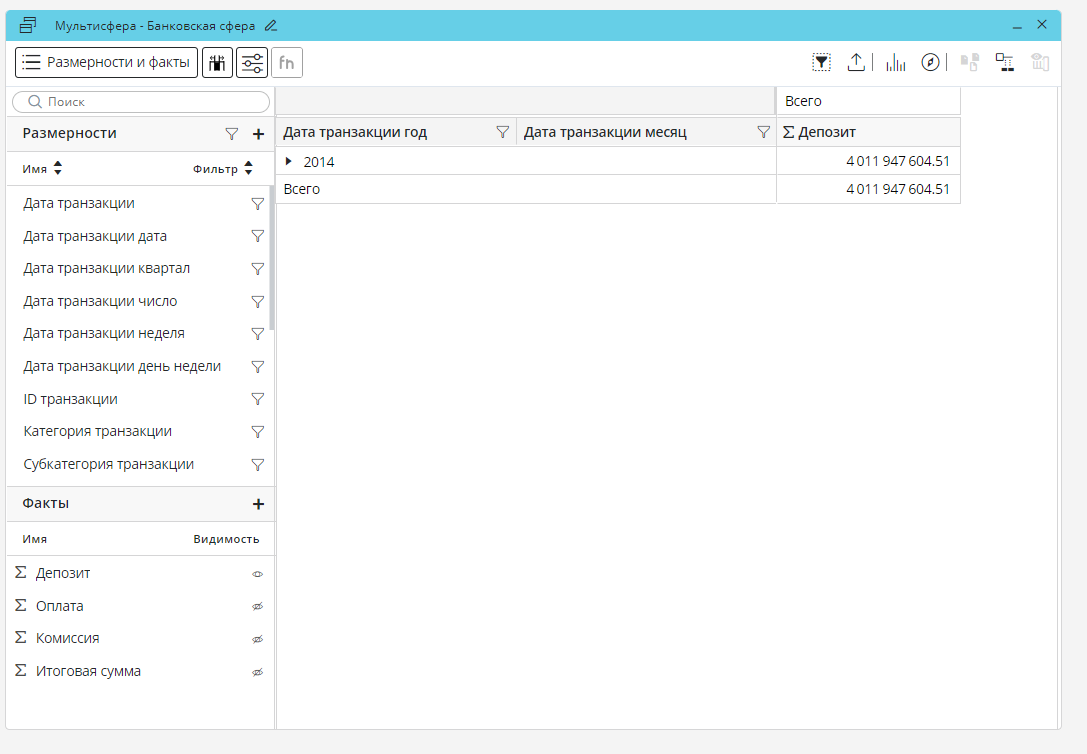Screen dimensions: 1087x754
Task: Expand the 2014 year row
Action: point(289,161)
